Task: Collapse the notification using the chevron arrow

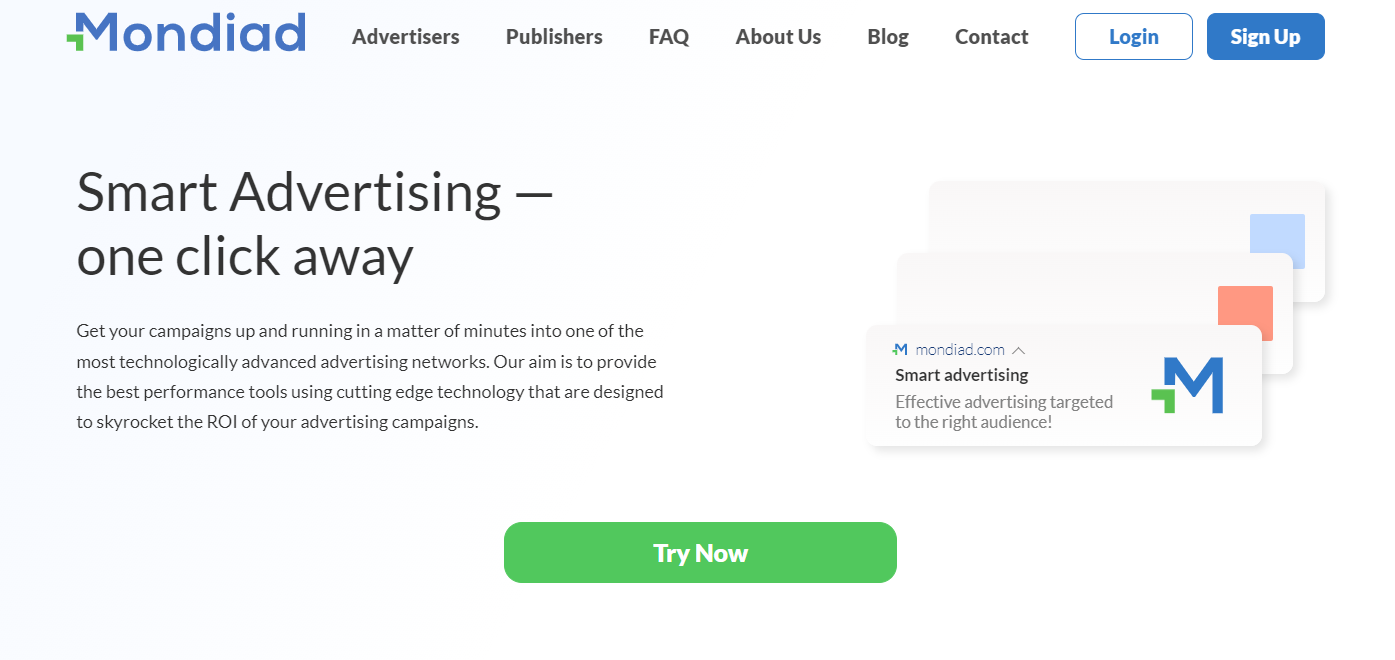Action: [x=1019, y=350]
